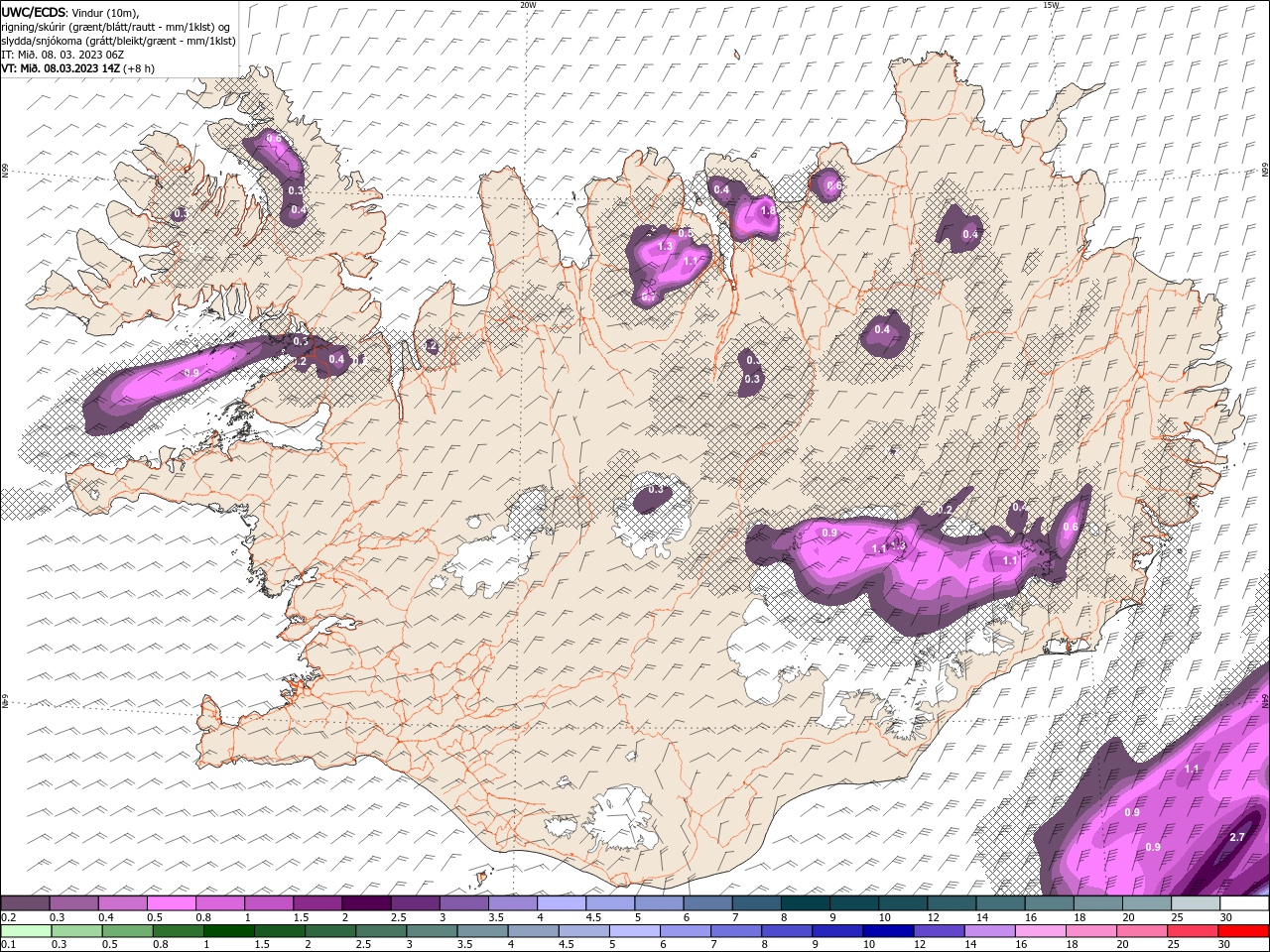Click the '1.8' precipitation value in the north
The image size is (1270, 952).
coord(767,210)
